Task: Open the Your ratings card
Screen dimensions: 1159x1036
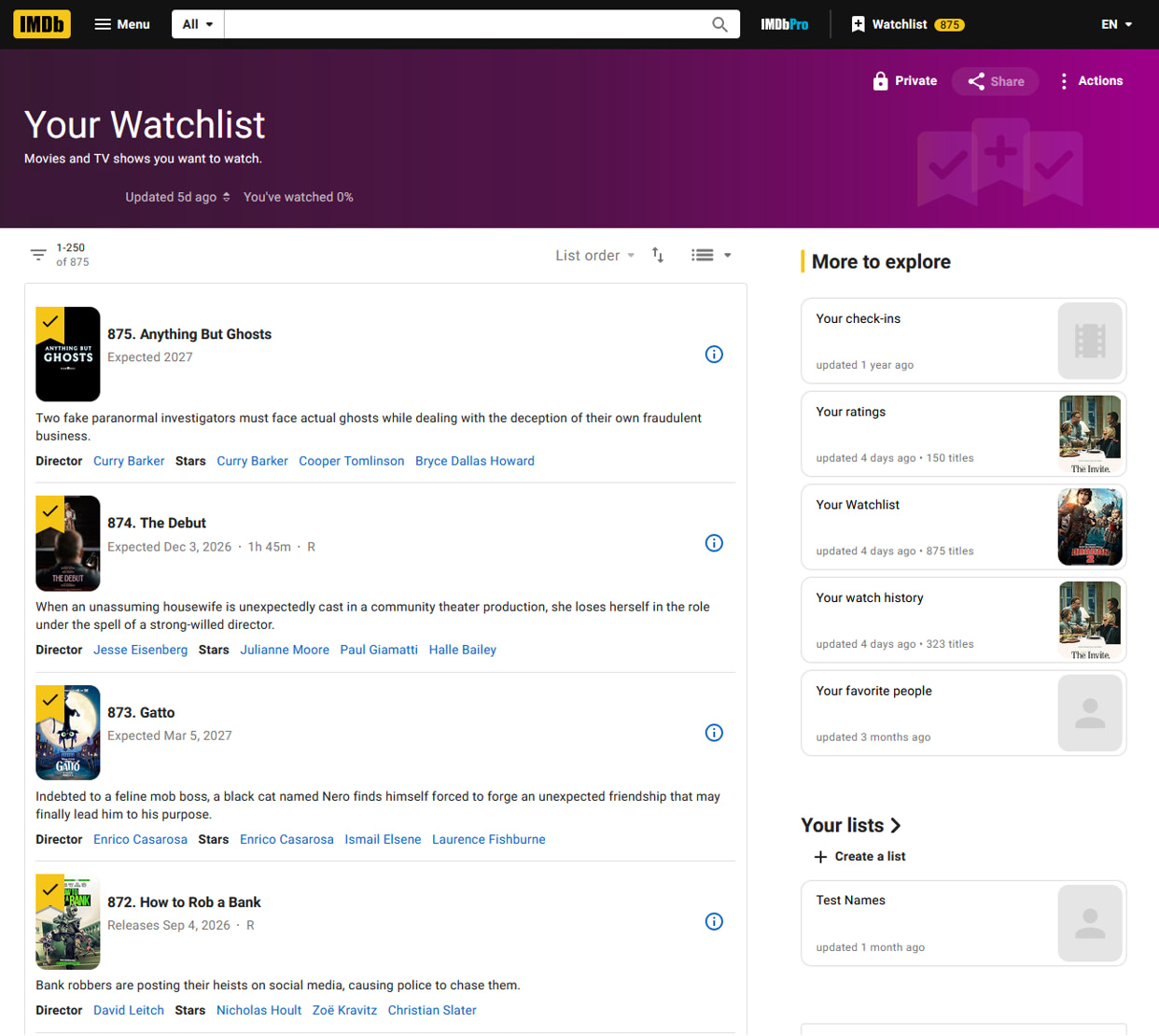Action: tap(964, 434)
